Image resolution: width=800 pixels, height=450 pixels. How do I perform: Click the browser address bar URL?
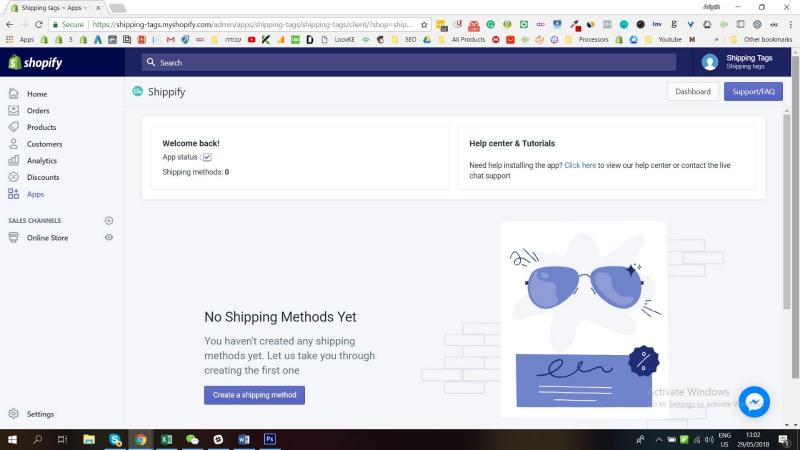pyautogui.click(x=252, y=24)
